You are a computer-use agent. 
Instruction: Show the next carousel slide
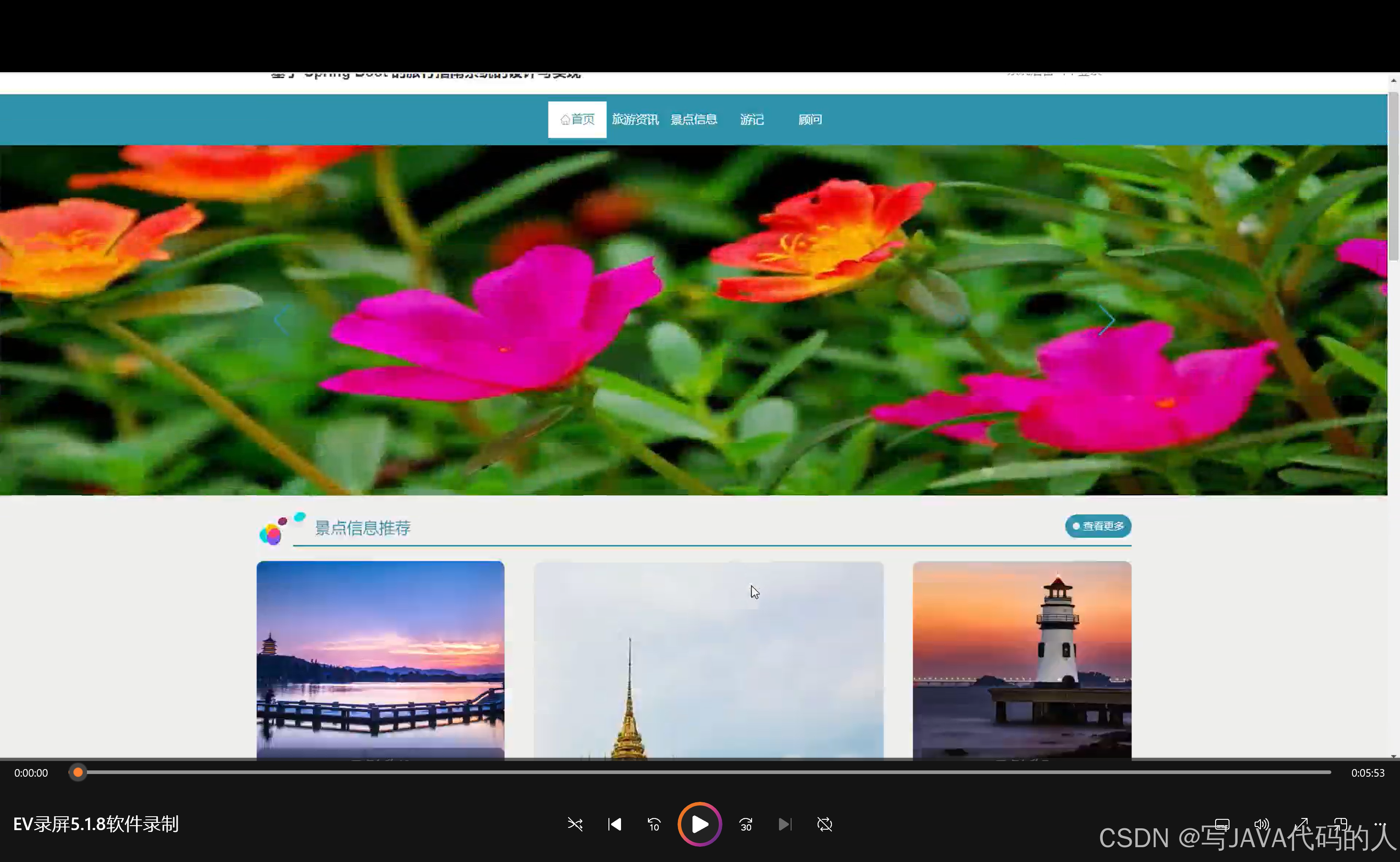pos(1107,321)
